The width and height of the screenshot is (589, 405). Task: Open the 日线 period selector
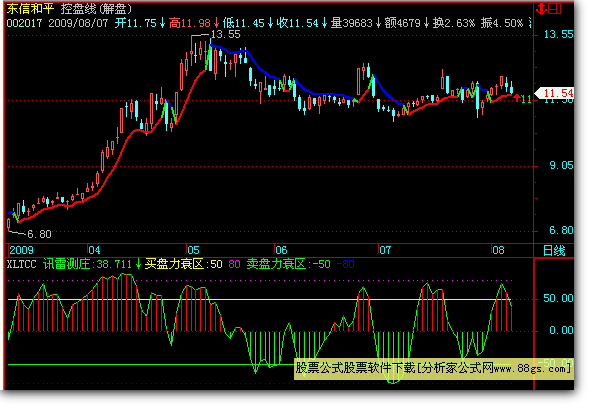coord(554,251)
